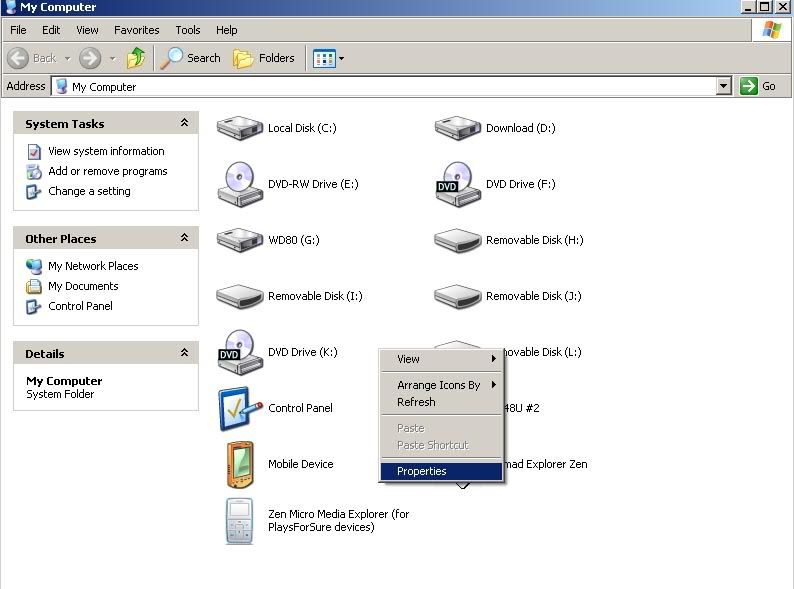
Task: Collapse the Other Places panel
Action: (184, 238)
